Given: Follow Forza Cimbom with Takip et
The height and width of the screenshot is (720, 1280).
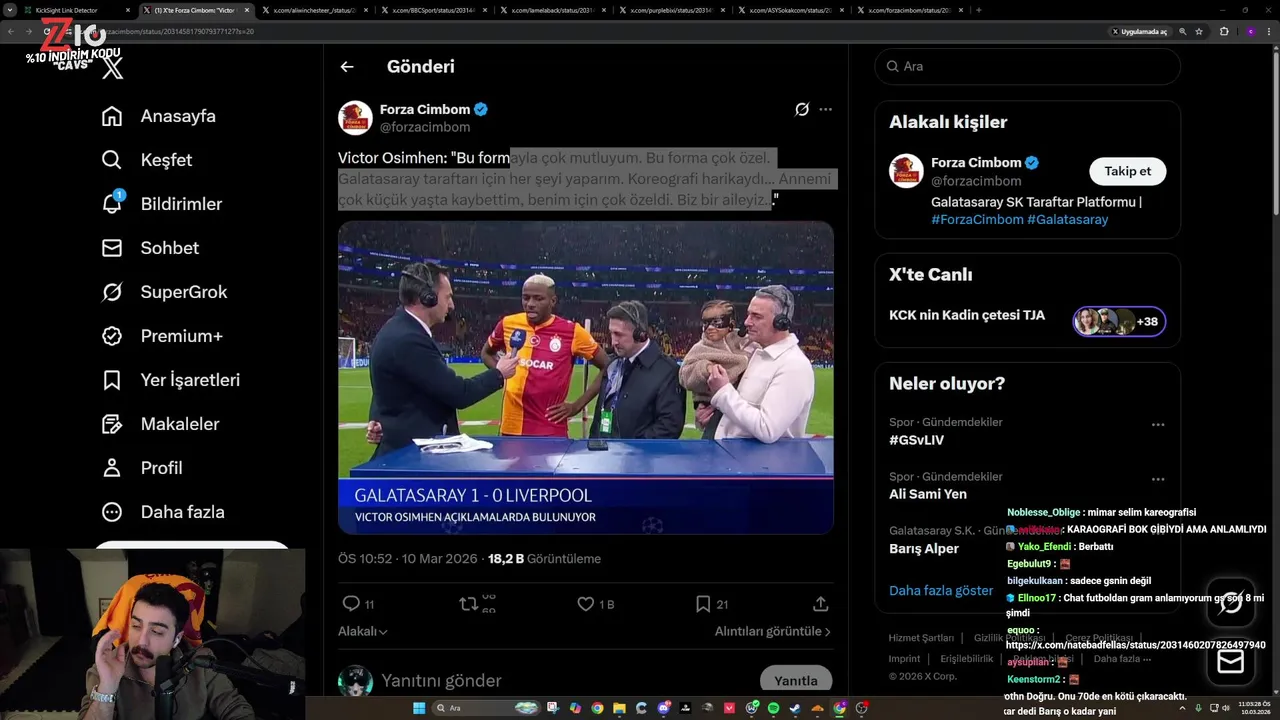Looking at the screenshot, I should (1127, 171).
